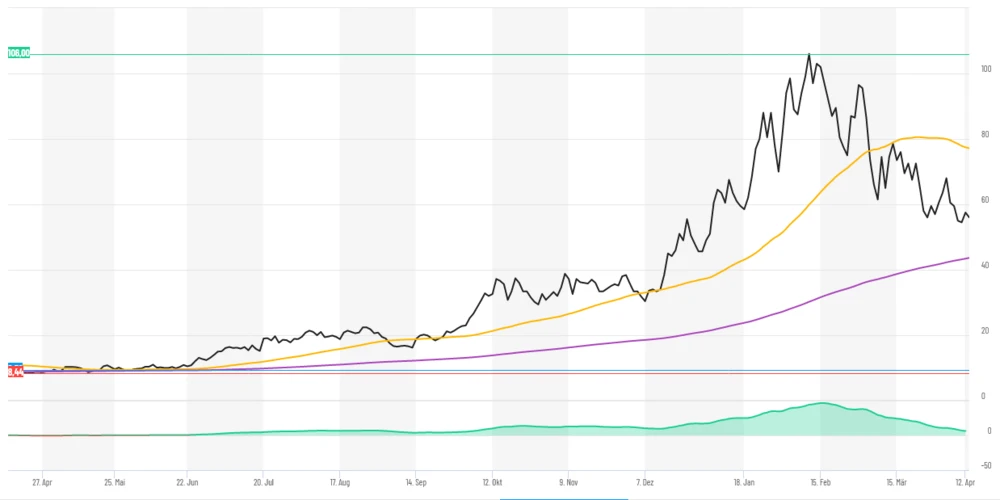The height and width of the screenshot is (500, 1000).
Task: Click the 15. Mär date label
Action: 896,480
